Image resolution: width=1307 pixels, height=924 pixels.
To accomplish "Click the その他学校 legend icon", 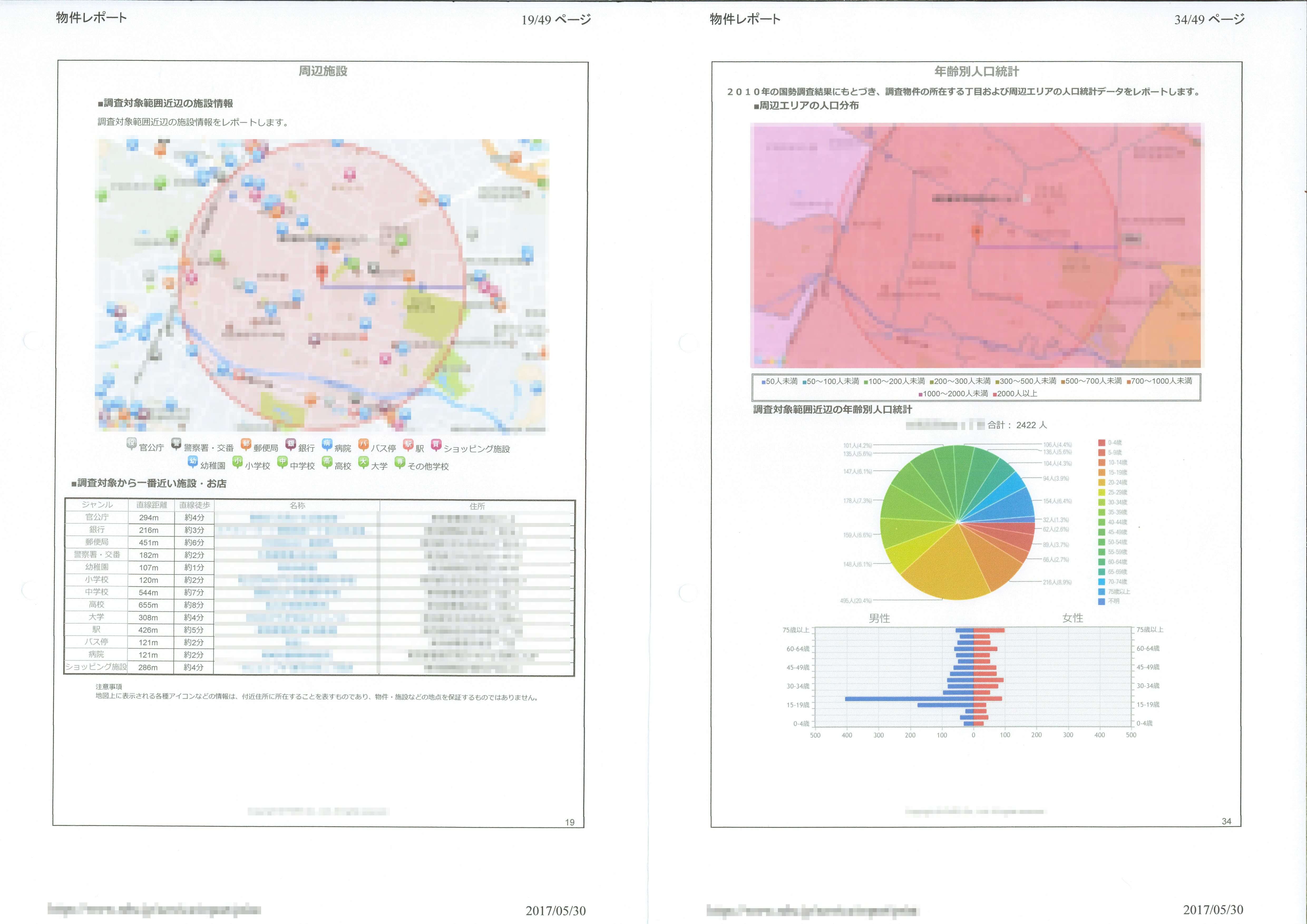I will click(400, 462).
